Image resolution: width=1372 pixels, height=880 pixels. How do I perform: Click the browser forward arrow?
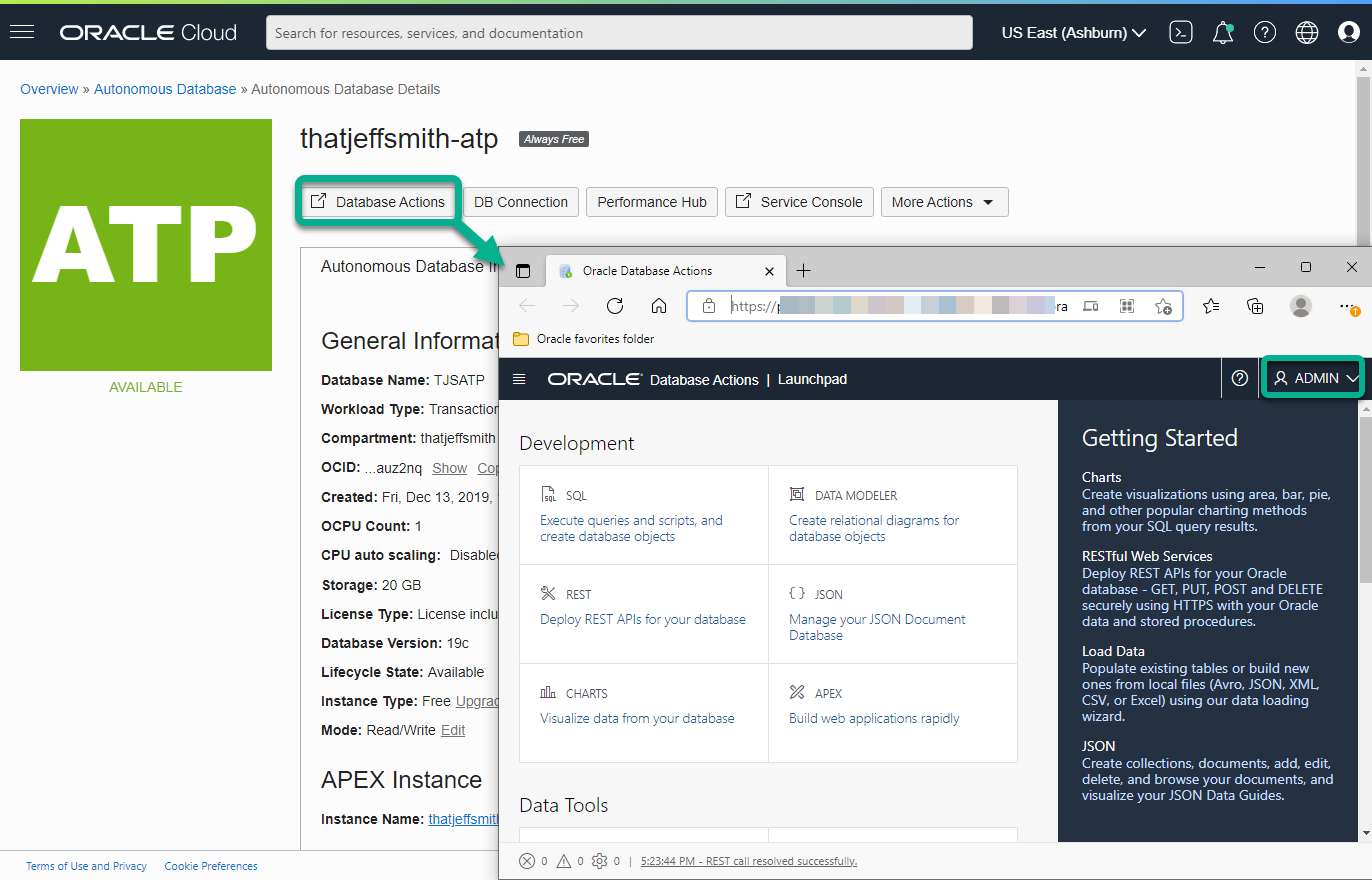coord(571,306)
